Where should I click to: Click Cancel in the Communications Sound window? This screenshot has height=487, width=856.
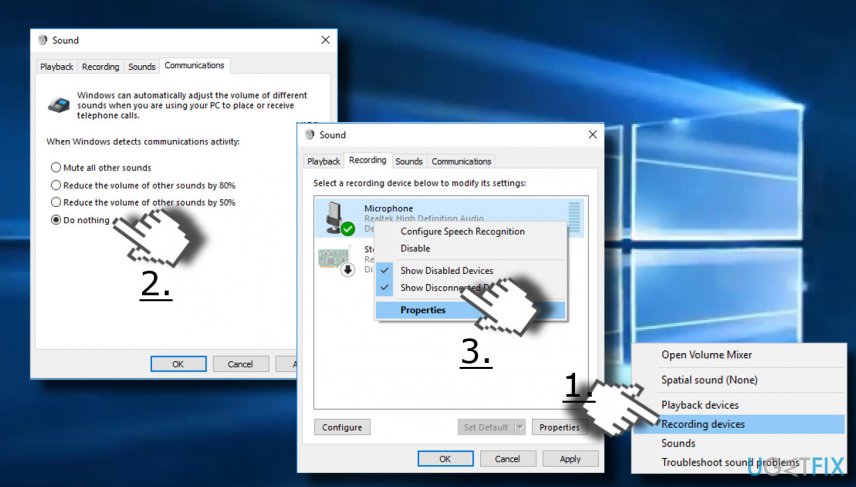[240, 364]
